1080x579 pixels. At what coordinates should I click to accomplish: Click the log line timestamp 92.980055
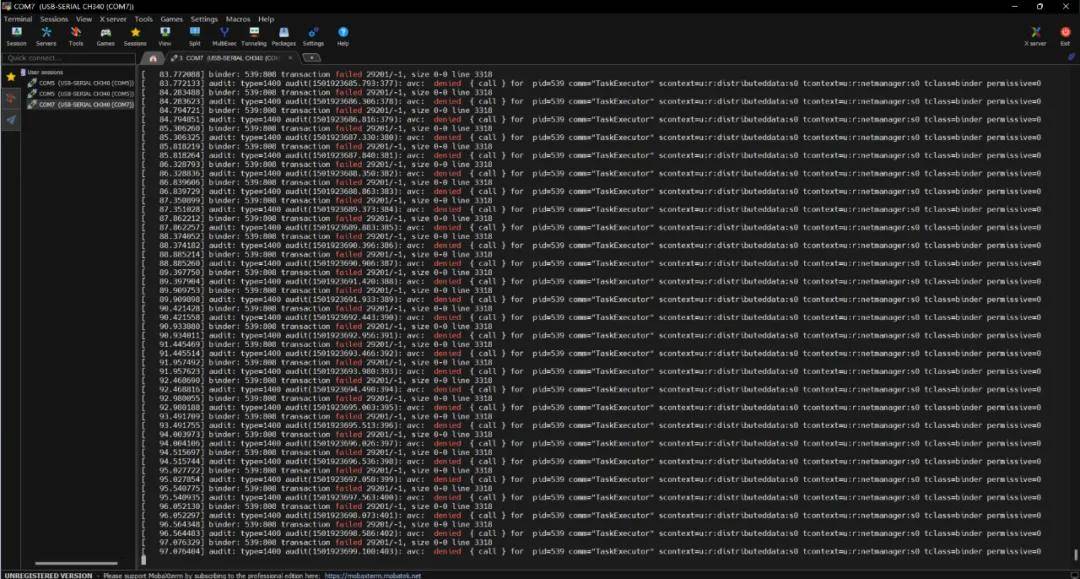(180, 398)
